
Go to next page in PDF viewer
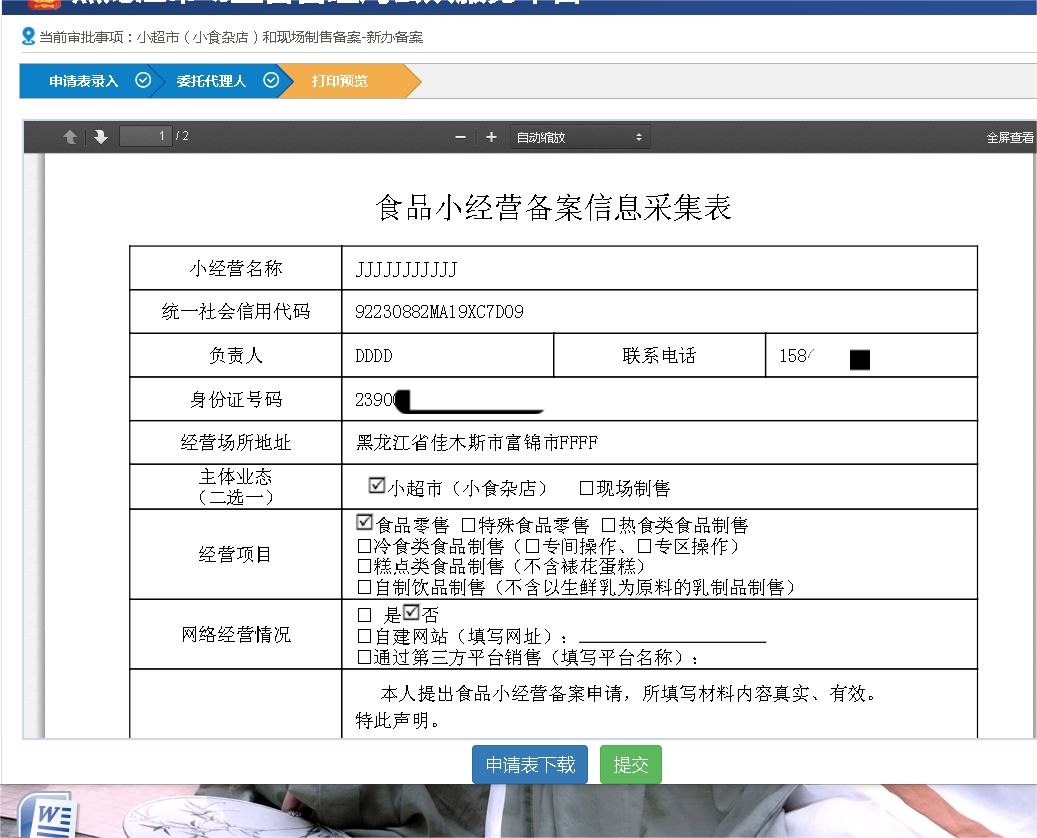[101, 137]
